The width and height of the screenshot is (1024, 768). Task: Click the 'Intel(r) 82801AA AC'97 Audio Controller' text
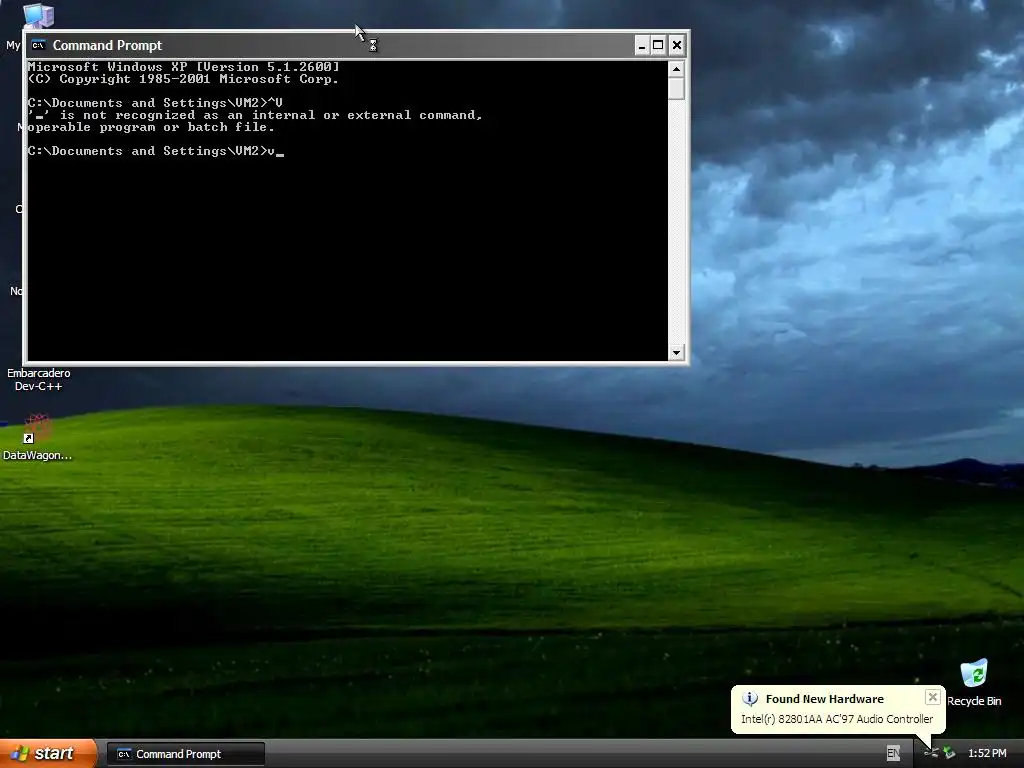click(837, 719)
